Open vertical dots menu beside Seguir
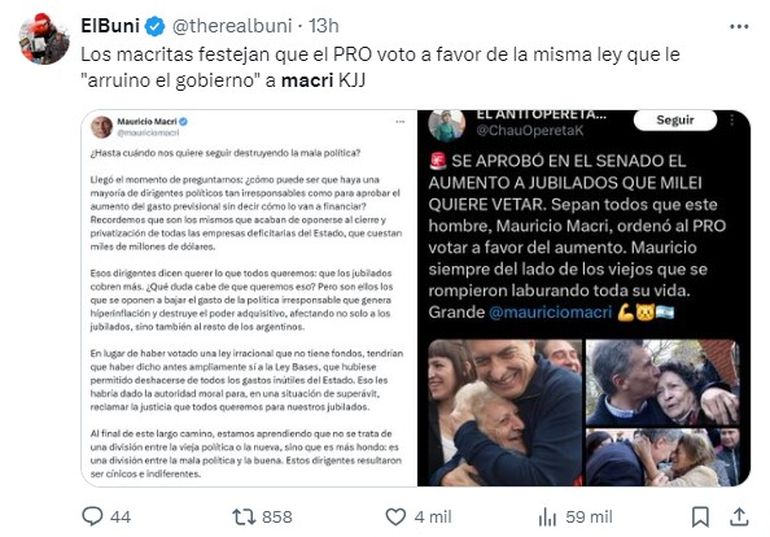Viewport: 770px width, 537px height. pyautogui.click(x=732, y=120)
